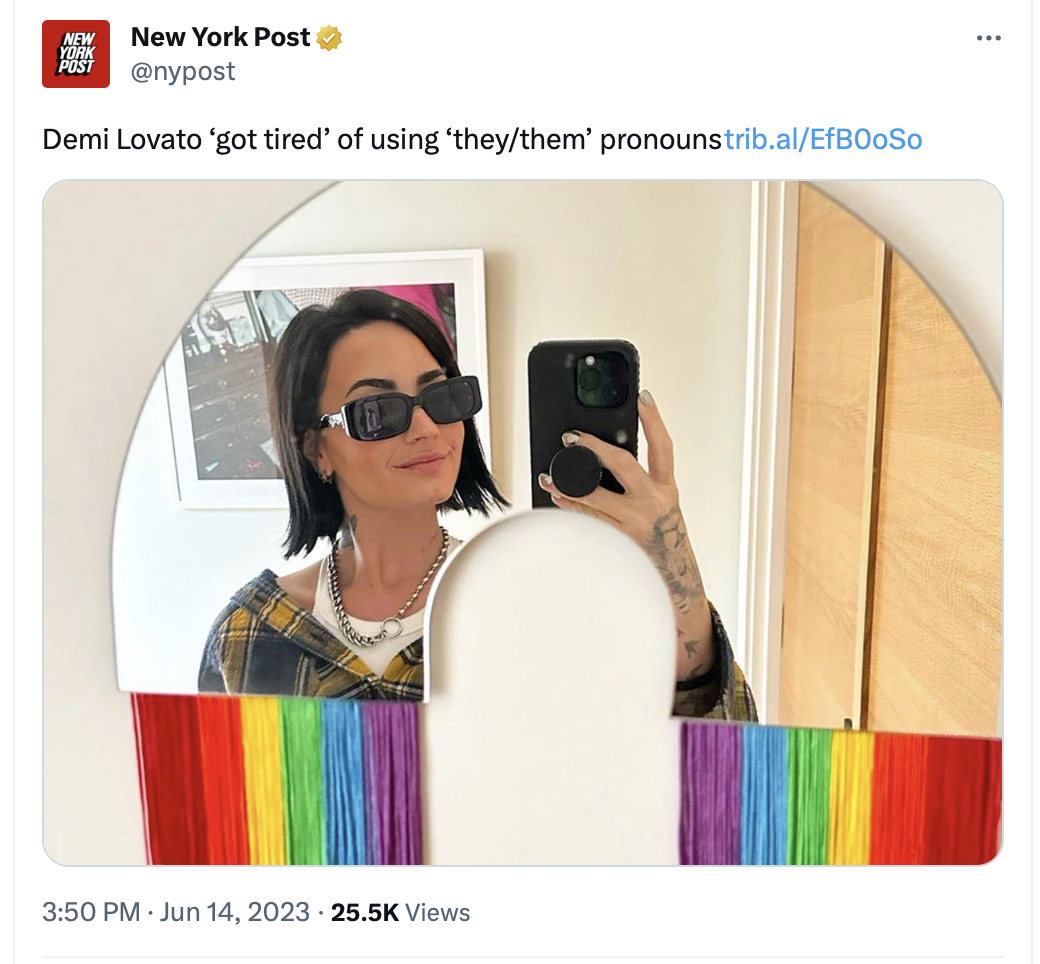Open the New York Post profile avatar
The image size is (1040, 964).
click(x=76, y=54)
